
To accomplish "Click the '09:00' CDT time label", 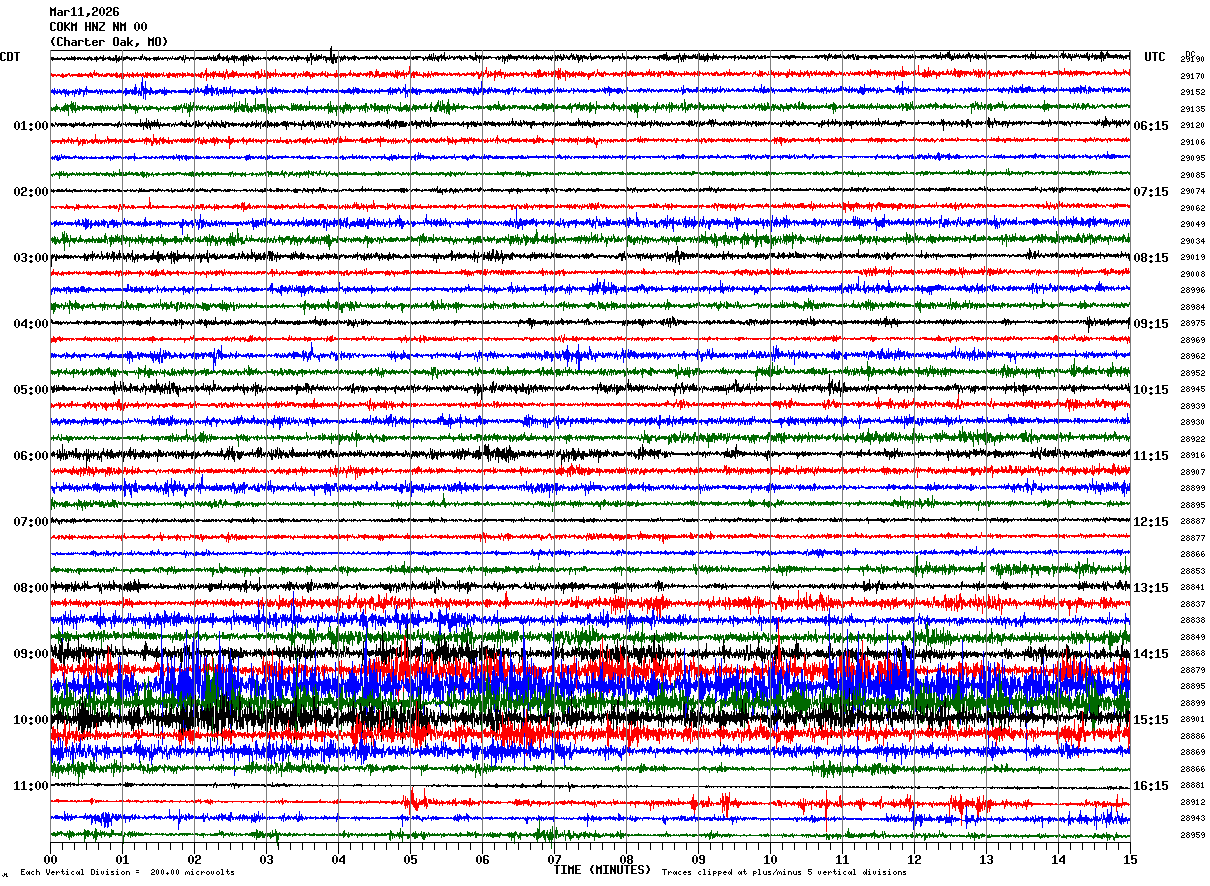I will [x=30, y=654].
